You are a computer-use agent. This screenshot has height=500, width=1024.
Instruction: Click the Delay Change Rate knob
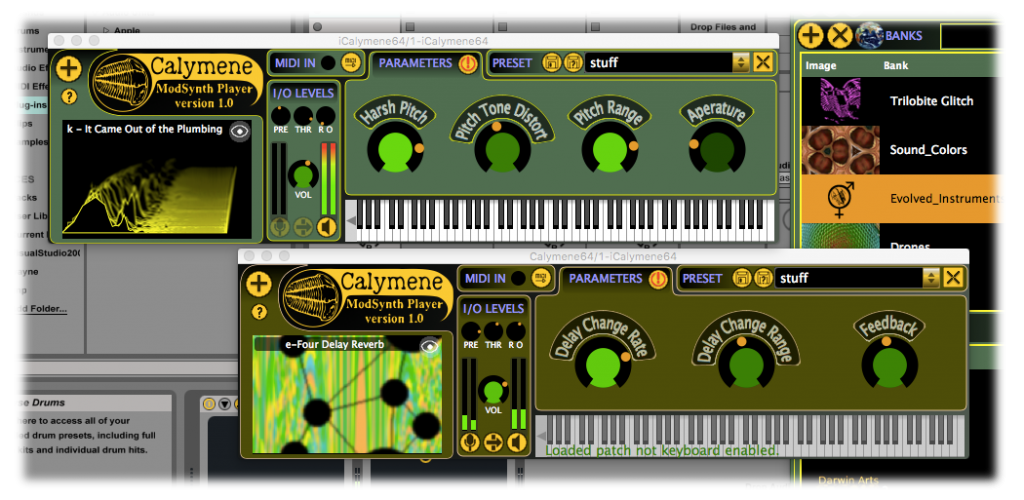603,365
